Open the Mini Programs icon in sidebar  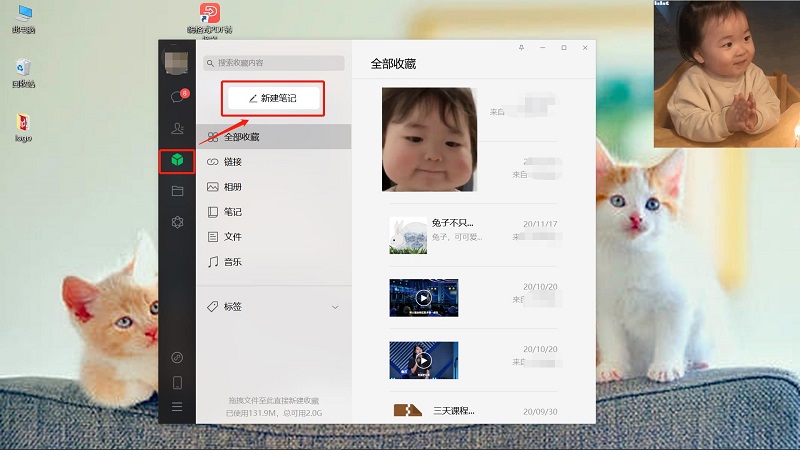pyautogui.click(x=177, y=357)
